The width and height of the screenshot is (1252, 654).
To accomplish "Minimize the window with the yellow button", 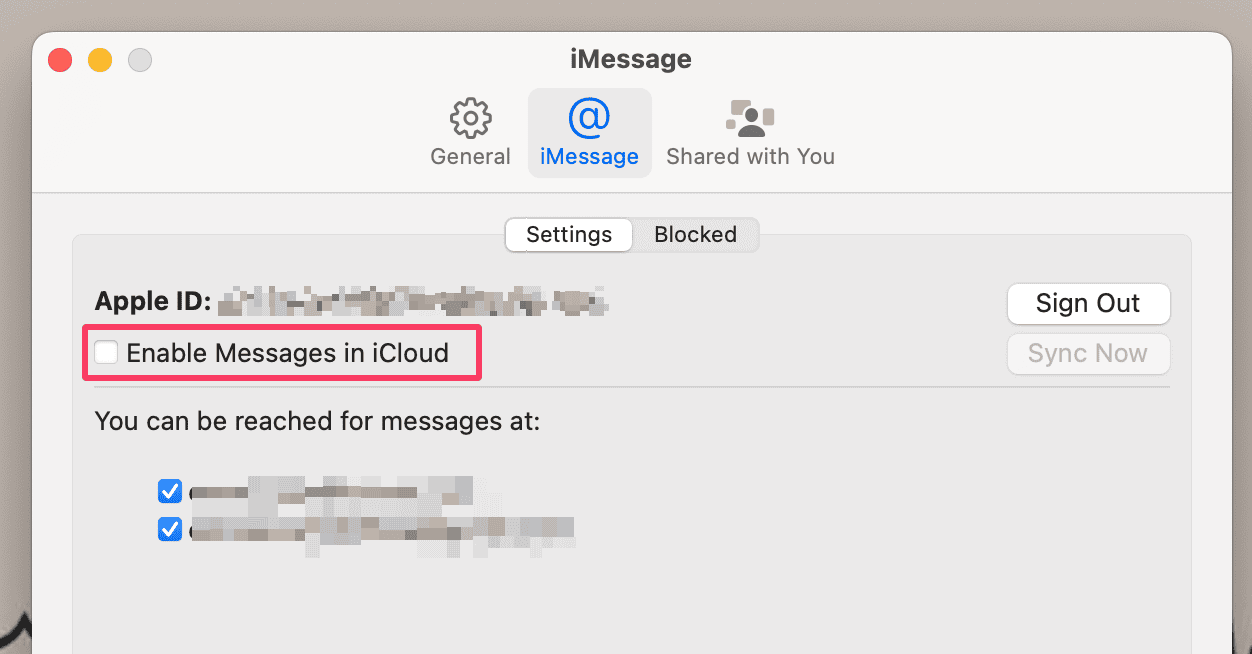I will click(100, 60).
